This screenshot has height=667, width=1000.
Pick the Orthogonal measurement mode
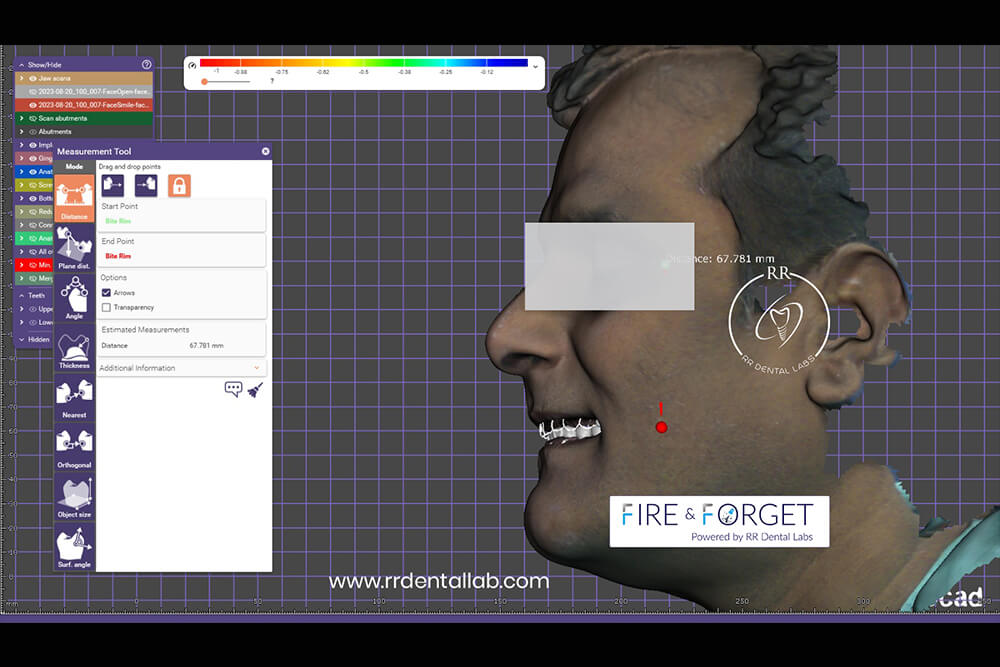(74, 448)
